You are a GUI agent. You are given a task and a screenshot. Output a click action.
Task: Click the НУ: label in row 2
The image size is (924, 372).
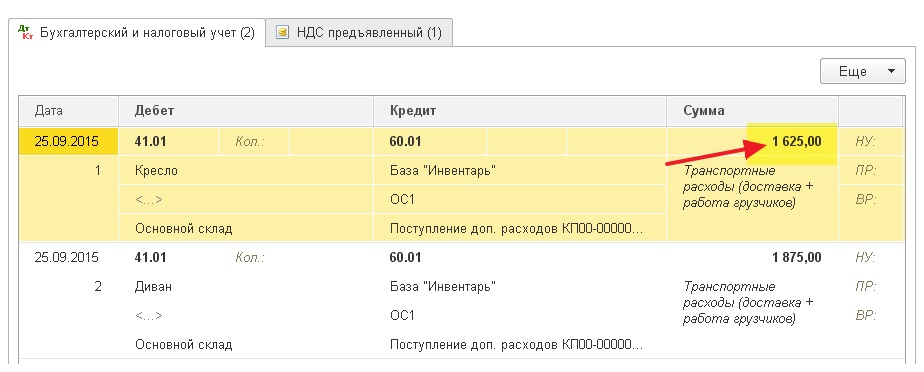(866, 258)
